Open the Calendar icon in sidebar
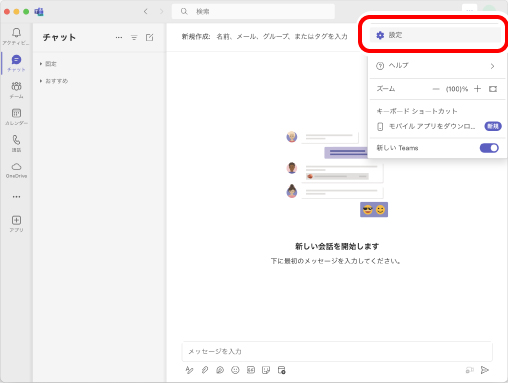Viewport: 508px width, 383px height. (16, 113)
